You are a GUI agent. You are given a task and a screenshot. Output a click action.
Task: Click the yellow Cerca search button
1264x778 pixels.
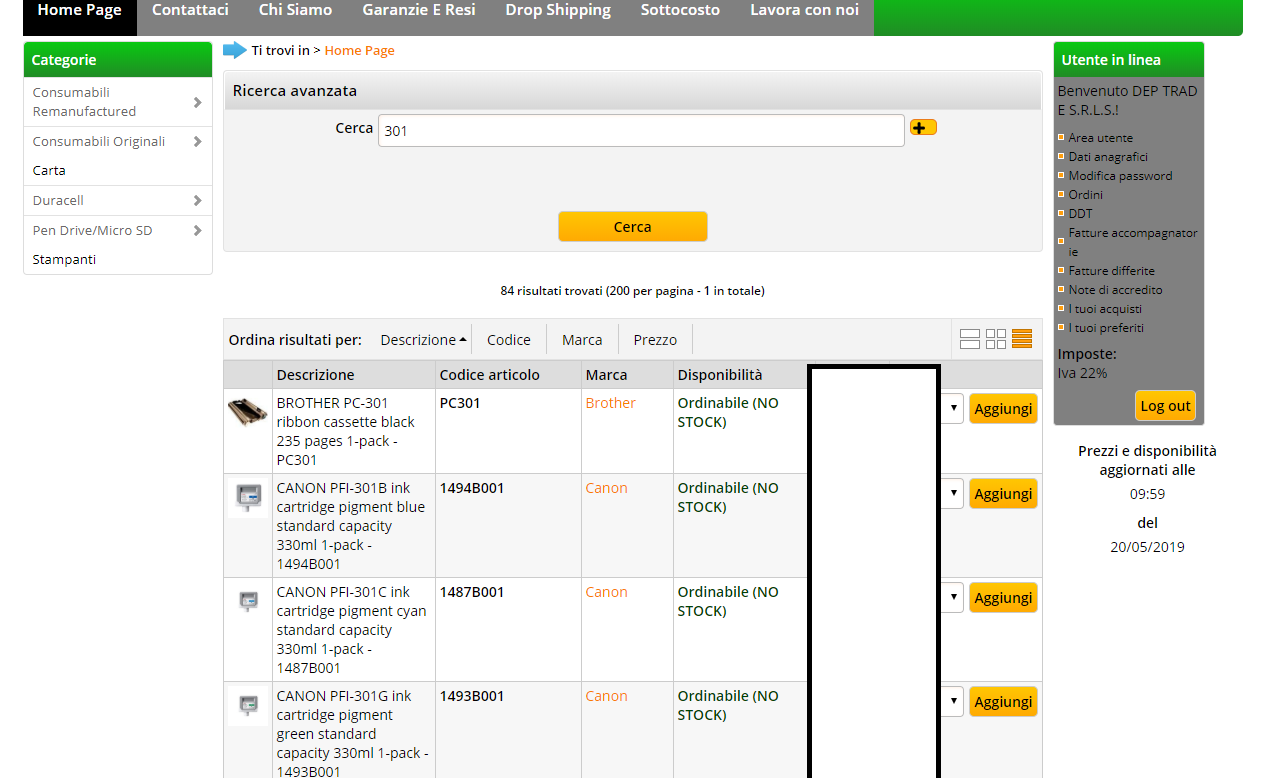[x=632, y=227]
